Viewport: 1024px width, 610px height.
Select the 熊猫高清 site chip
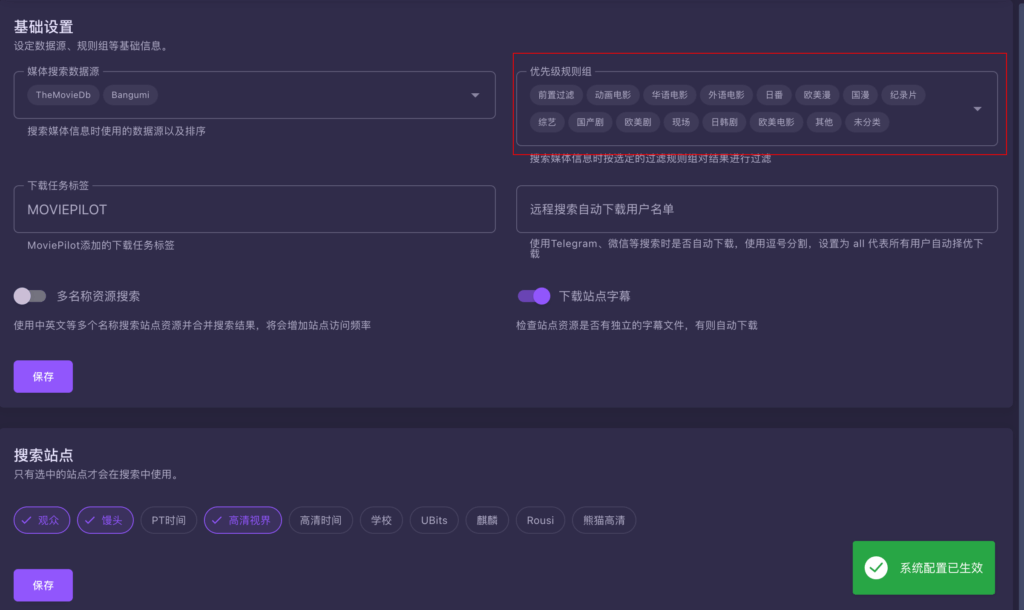(x=603, y=520)
